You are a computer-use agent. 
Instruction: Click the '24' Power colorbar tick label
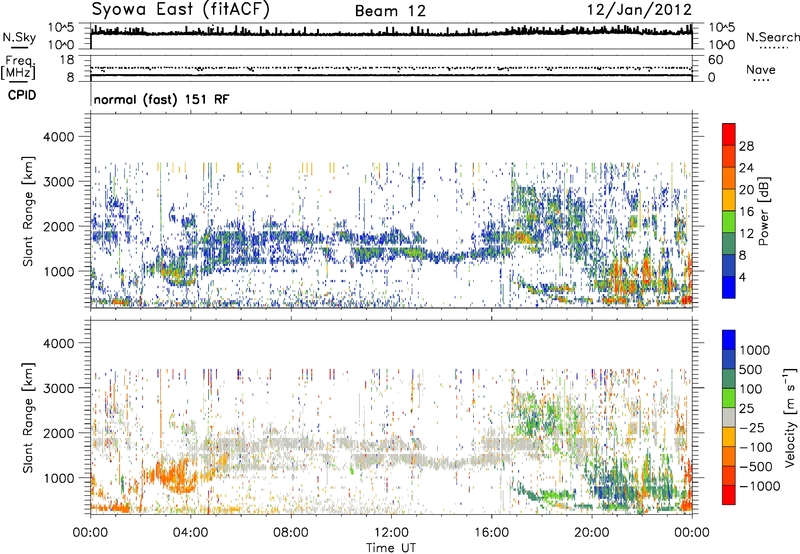746,168
